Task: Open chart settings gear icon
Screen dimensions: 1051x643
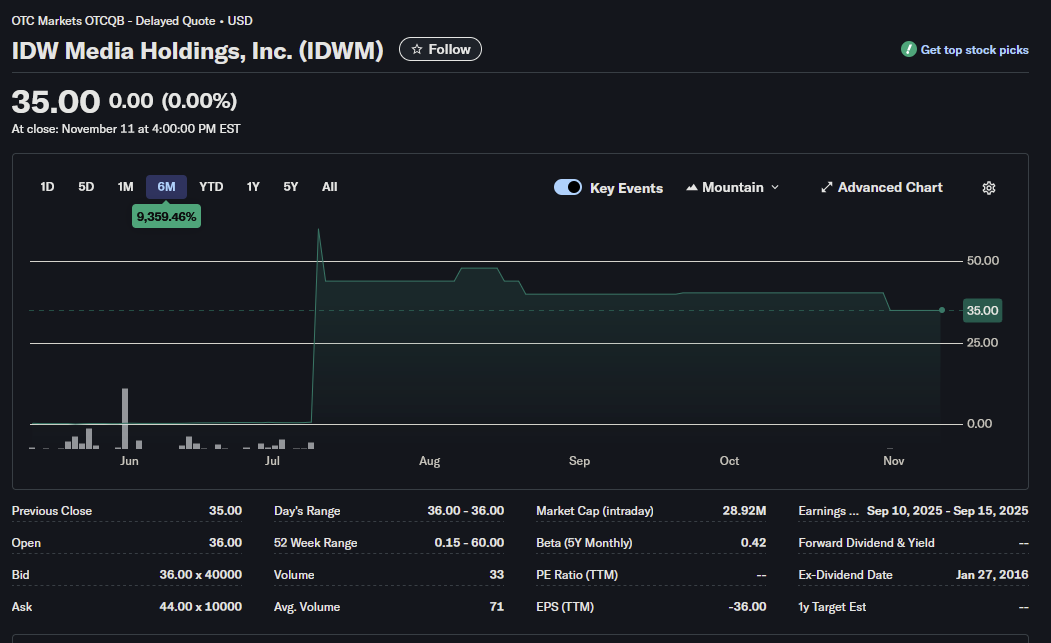Action: [x=989, y=188]
